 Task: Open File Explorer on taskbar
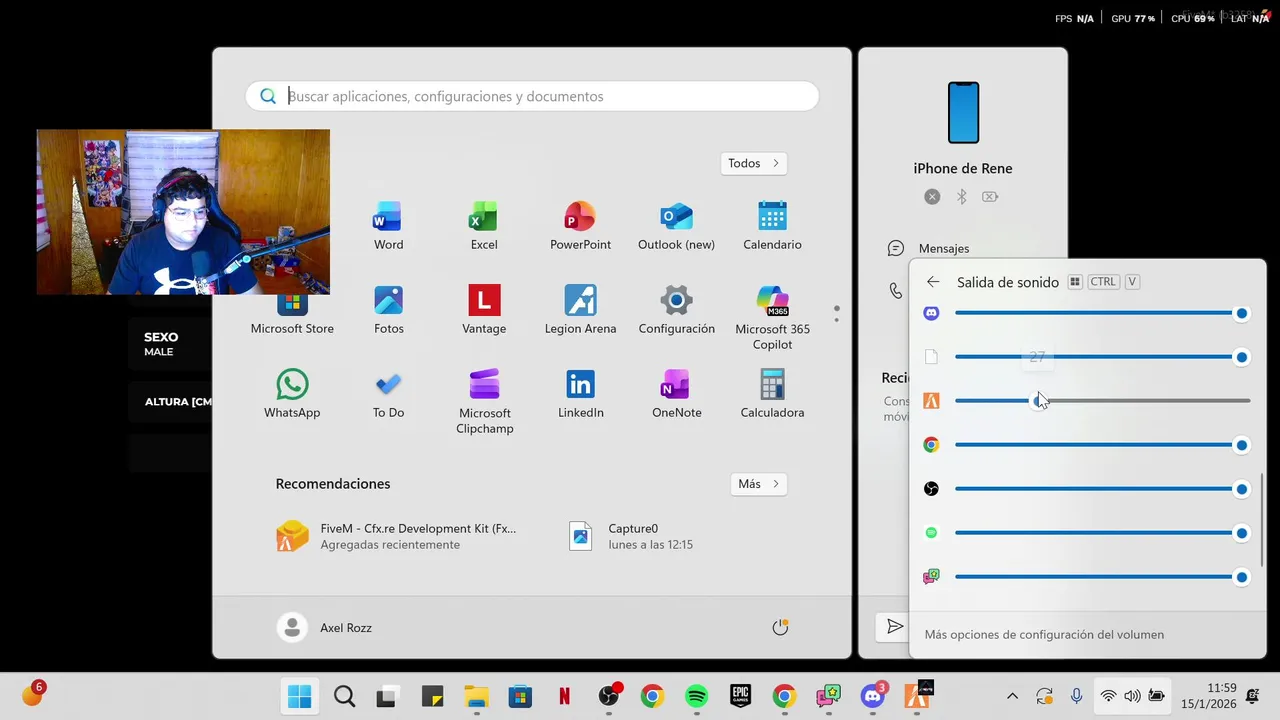point(476,696)
